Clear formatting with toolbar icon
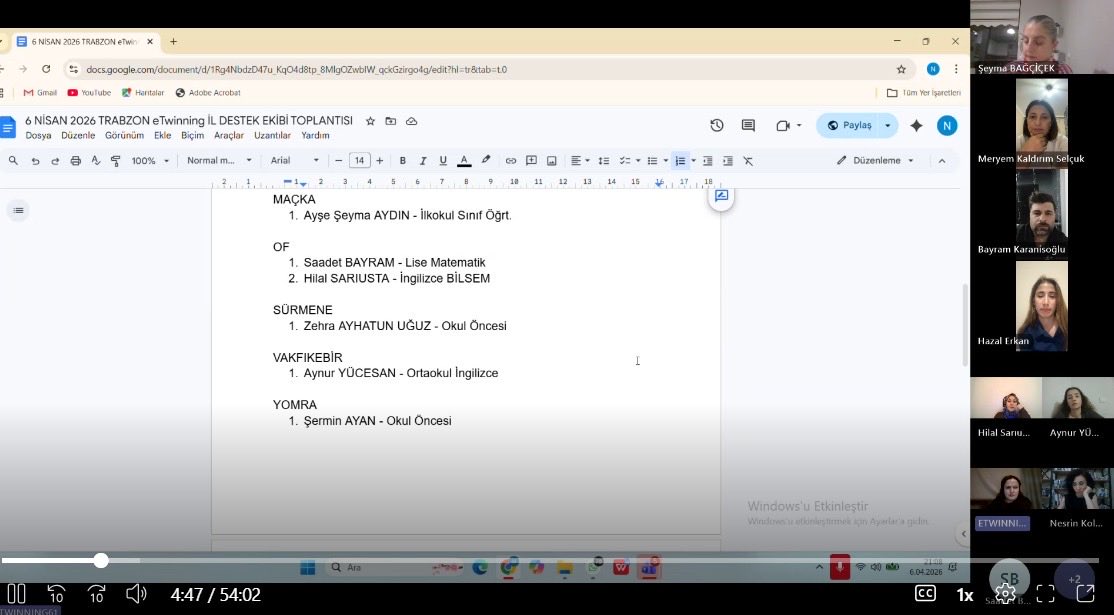This screenshot has height=615, width=1114. [748, 161]
